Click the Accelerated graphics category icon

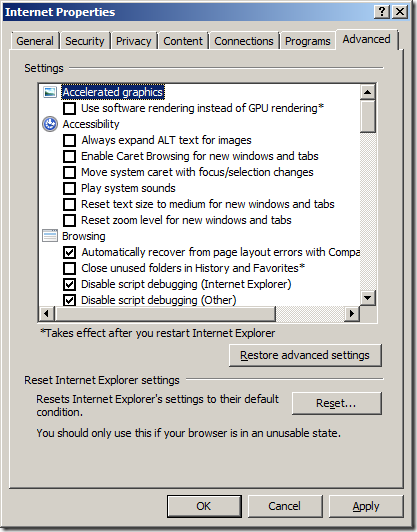click(x=50, y=92)
